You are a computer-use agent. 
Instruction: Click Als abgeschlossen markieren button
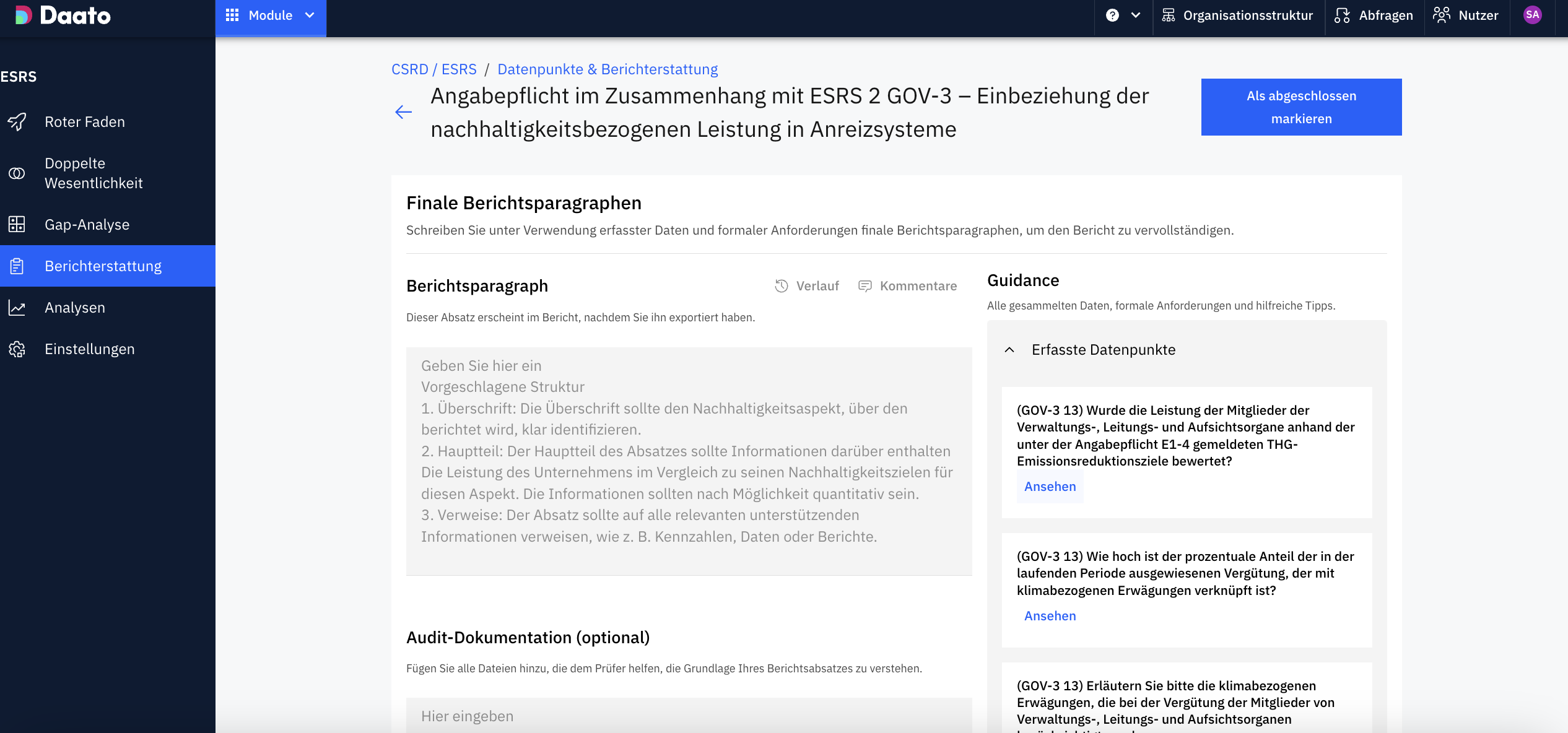[x=1301, y=107]
